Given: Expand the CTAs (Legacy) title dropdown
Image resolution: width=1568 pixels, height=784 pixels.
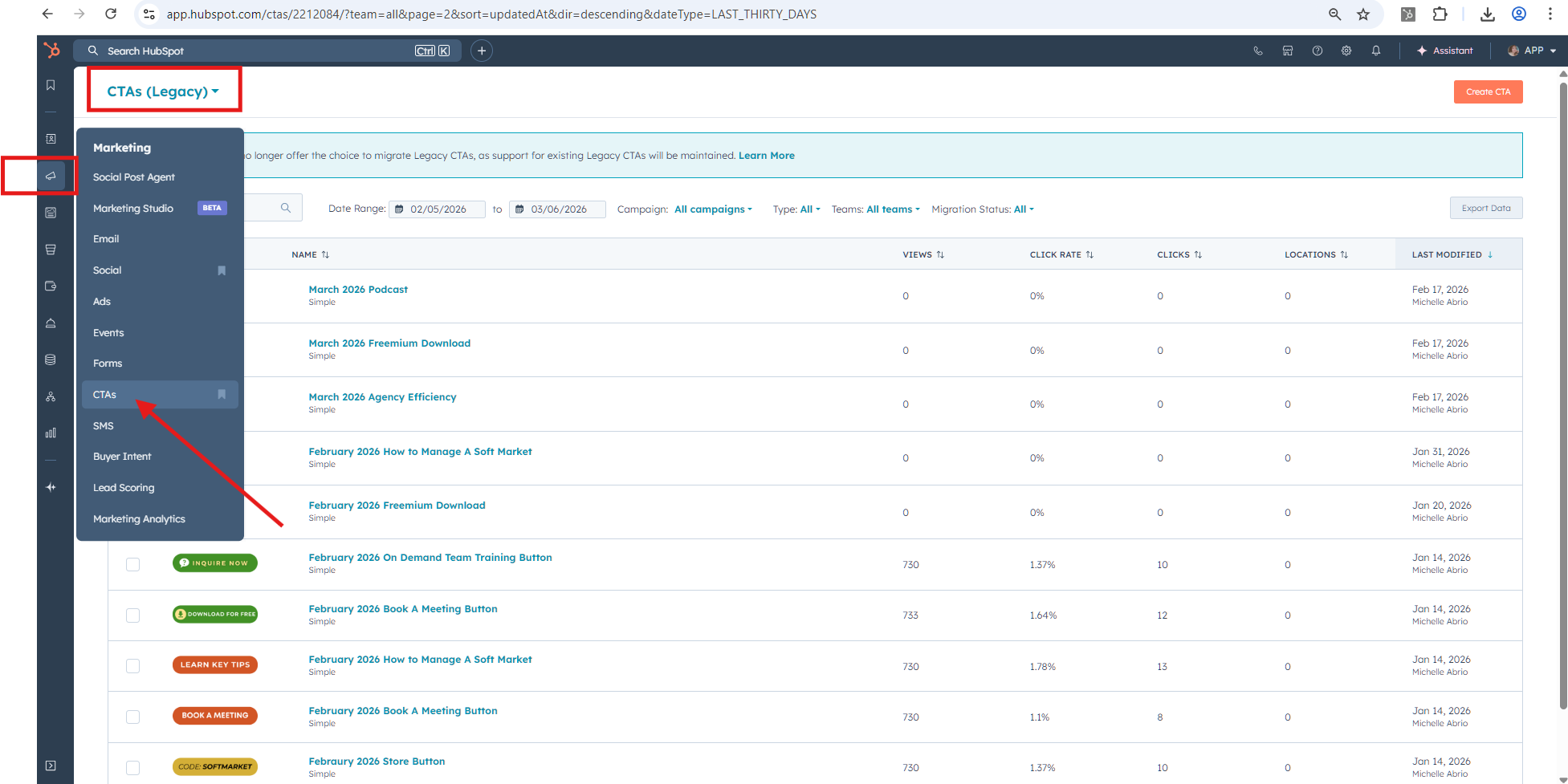Looking at the screenshot, I should coord(163,91).
